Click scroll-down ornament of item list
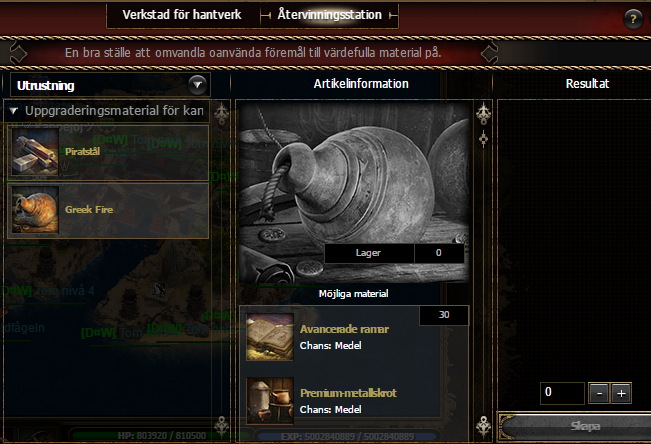This screenshot has width=651, height=444. point(221,426)
